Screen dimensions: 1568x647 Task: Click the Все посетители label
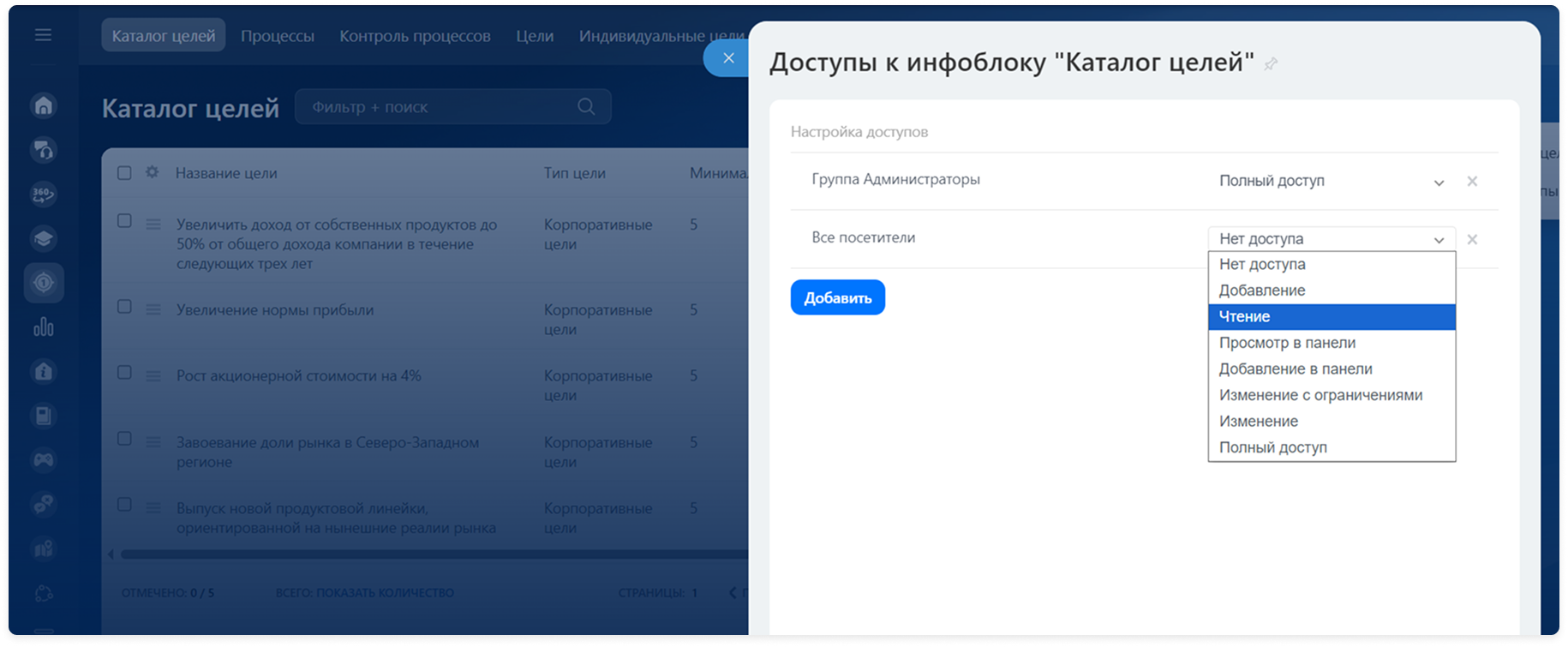tap(864, 238)
